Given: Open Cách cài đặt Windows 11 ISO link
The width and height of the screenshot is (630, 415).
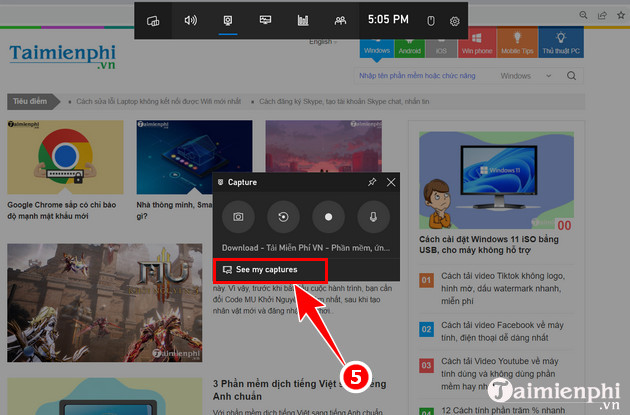Looking at the screenshot, I should click(489, 245).
